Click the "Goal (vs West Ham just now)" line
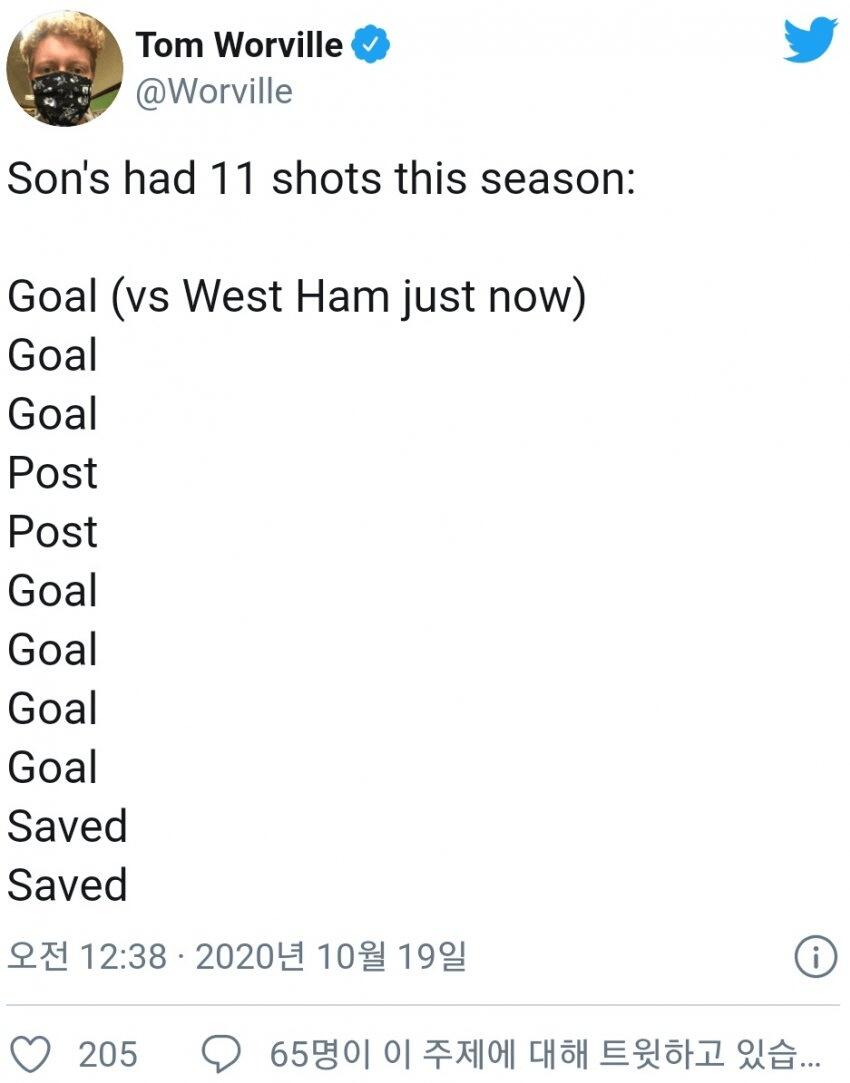 tap(296, 297)
